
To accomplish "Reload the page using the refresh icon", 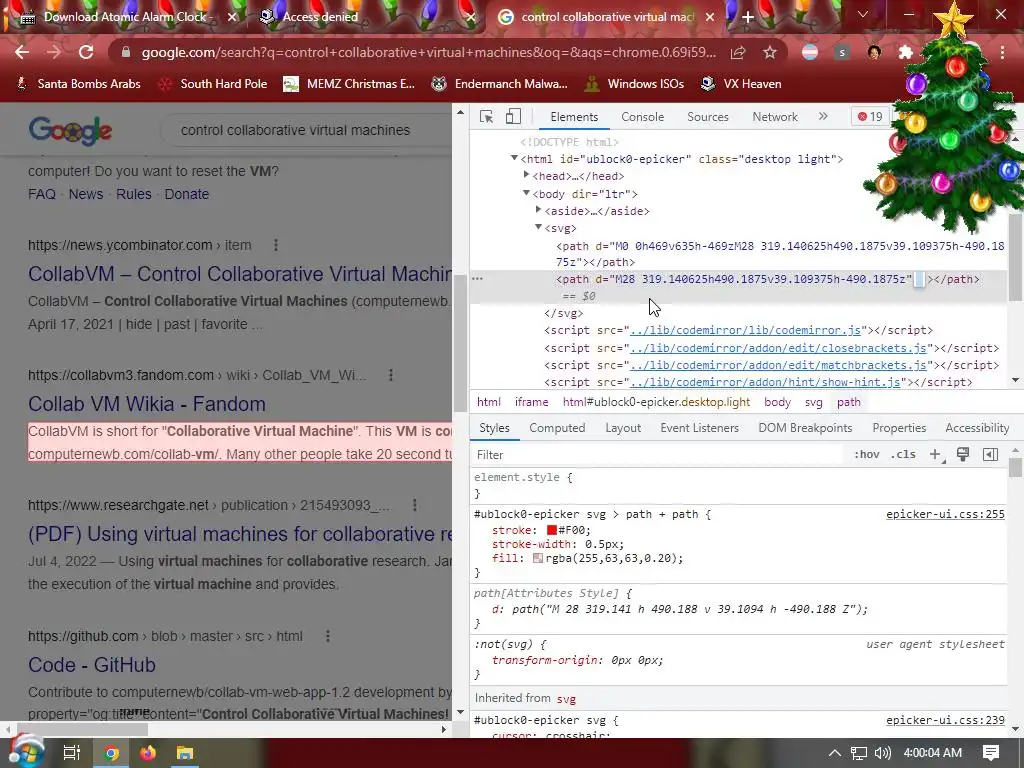I will coord(86,52).
